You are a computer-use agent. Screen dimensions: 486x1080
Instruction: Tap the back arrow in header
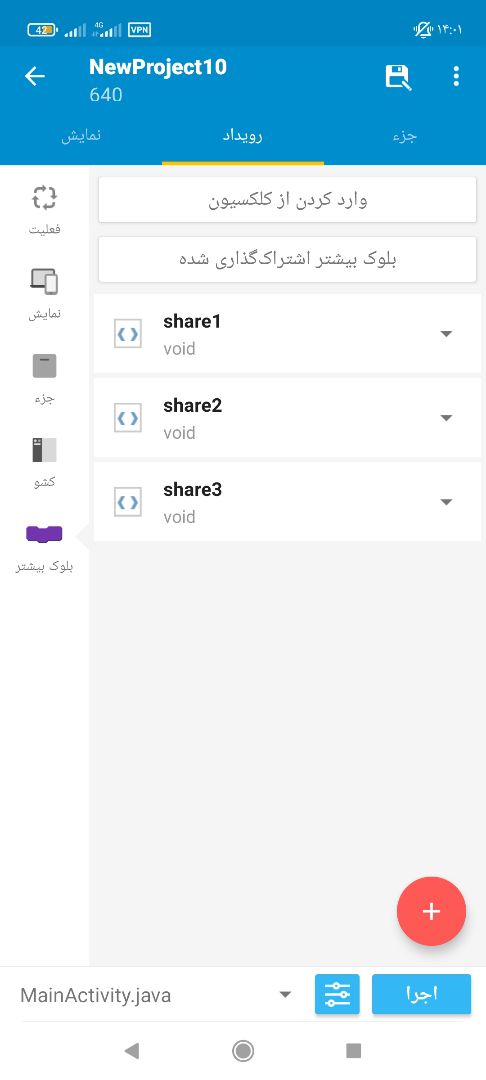(34, 76)
